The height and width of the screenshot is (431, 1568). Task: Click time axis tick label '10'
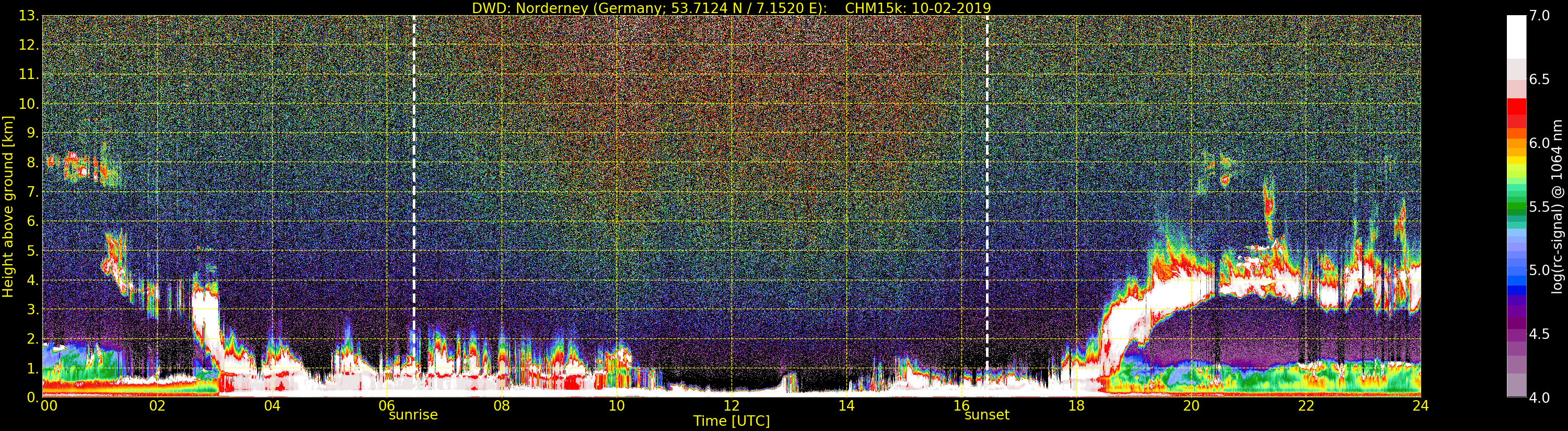click(617, 406)
